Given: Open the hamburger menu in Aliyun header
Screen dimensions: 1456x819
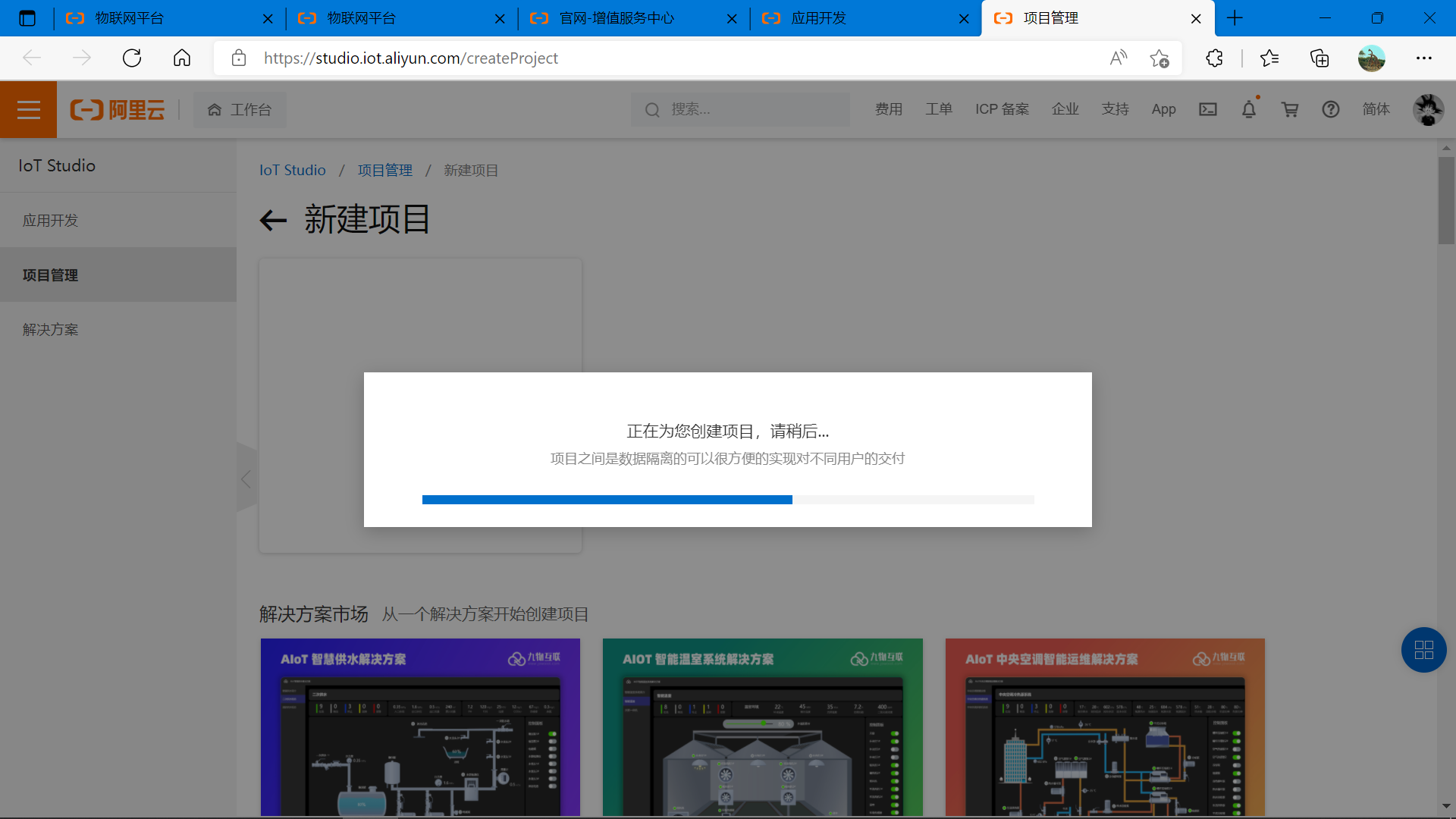Looking at the screenshot, I should [28, 110].
